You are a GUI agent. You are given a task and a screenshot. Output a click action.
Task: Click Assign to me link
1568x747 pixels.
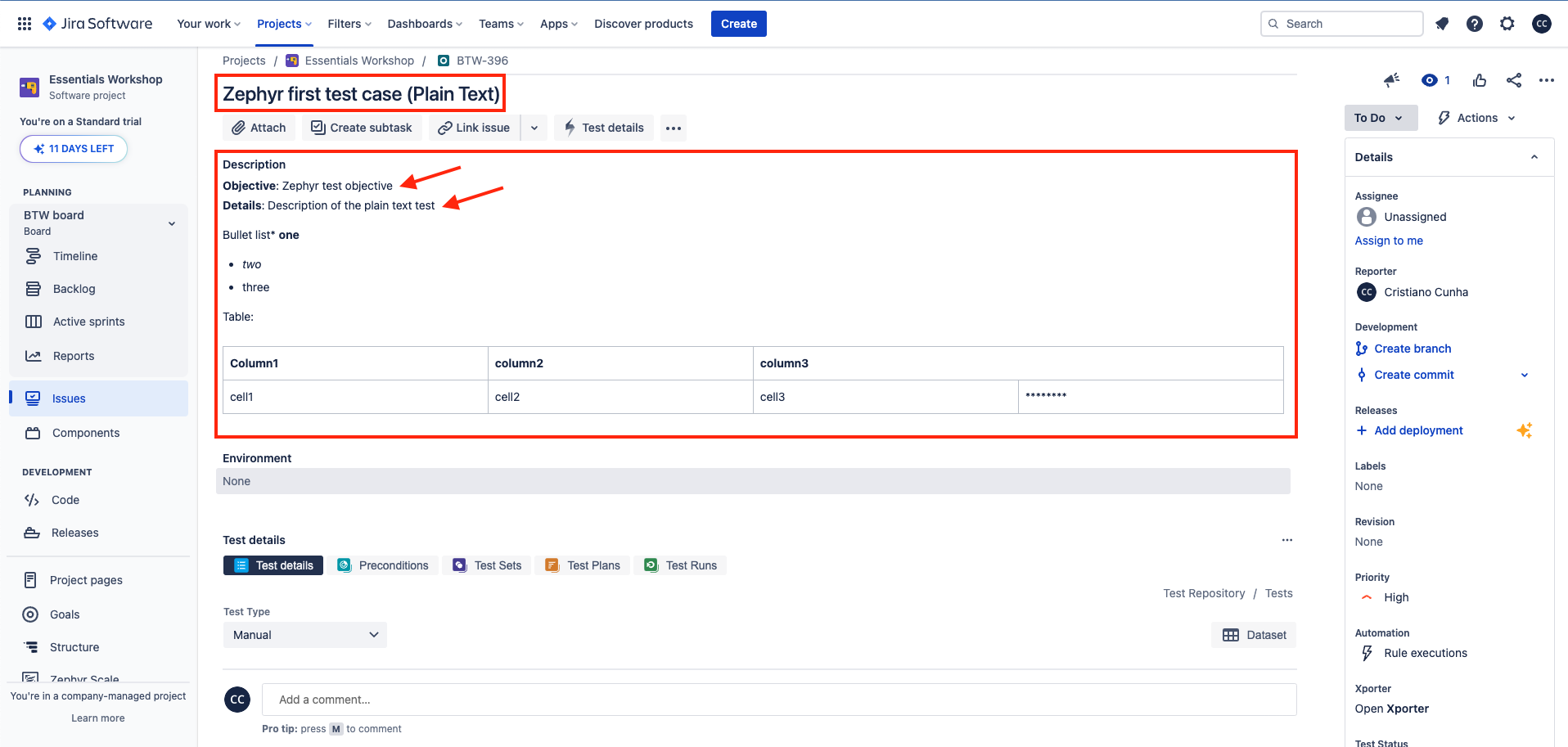point(1389,241)
